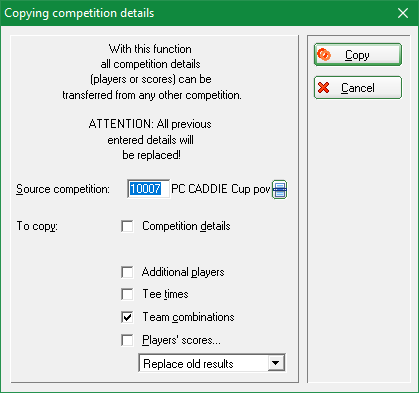The width and height of the screenshot is (419, 393).
Task: Click the Source competition label
Action: coord(63,189)
